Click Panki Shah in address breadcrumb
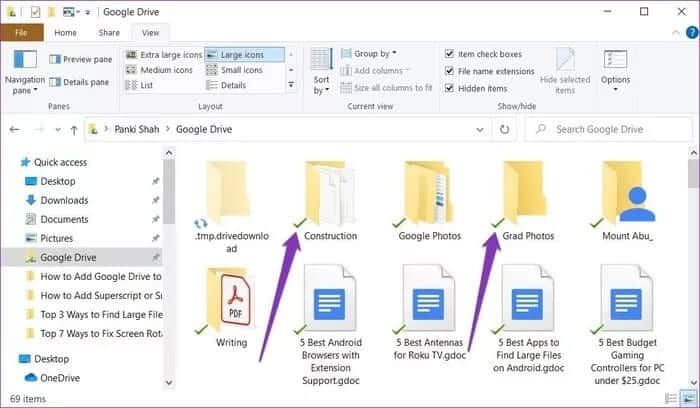The height and width of the screenshot is (408, 700). pyautogui.click(x=137, y=129)
